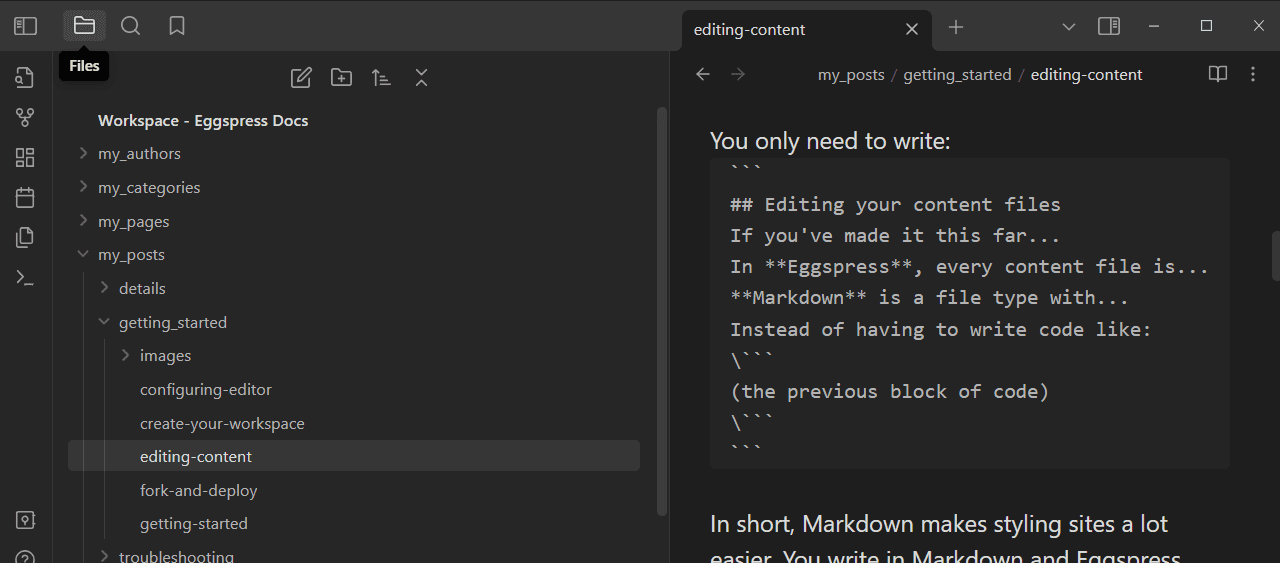The width and height of the screenshot is (1280, 563).
Task: Go to my_posts in breadcrumb
Action: 851,75
